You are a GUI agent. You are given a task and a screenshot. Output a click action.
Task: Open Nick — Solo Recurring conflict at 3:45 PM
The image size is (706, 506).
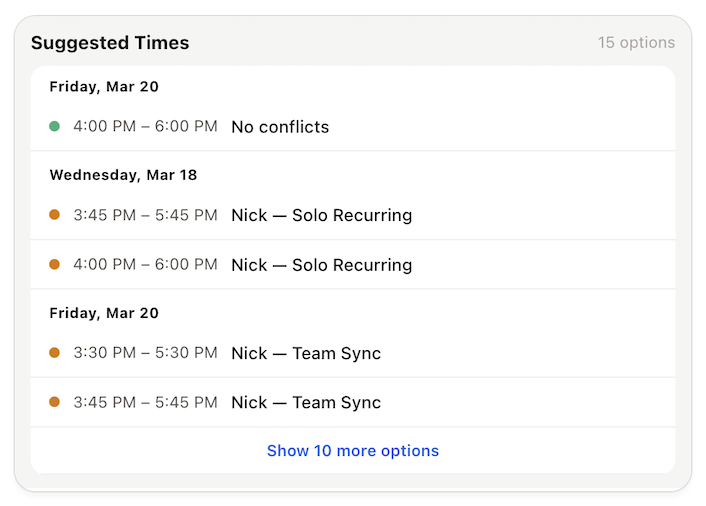pyautogui.click(x=321, y=215)
